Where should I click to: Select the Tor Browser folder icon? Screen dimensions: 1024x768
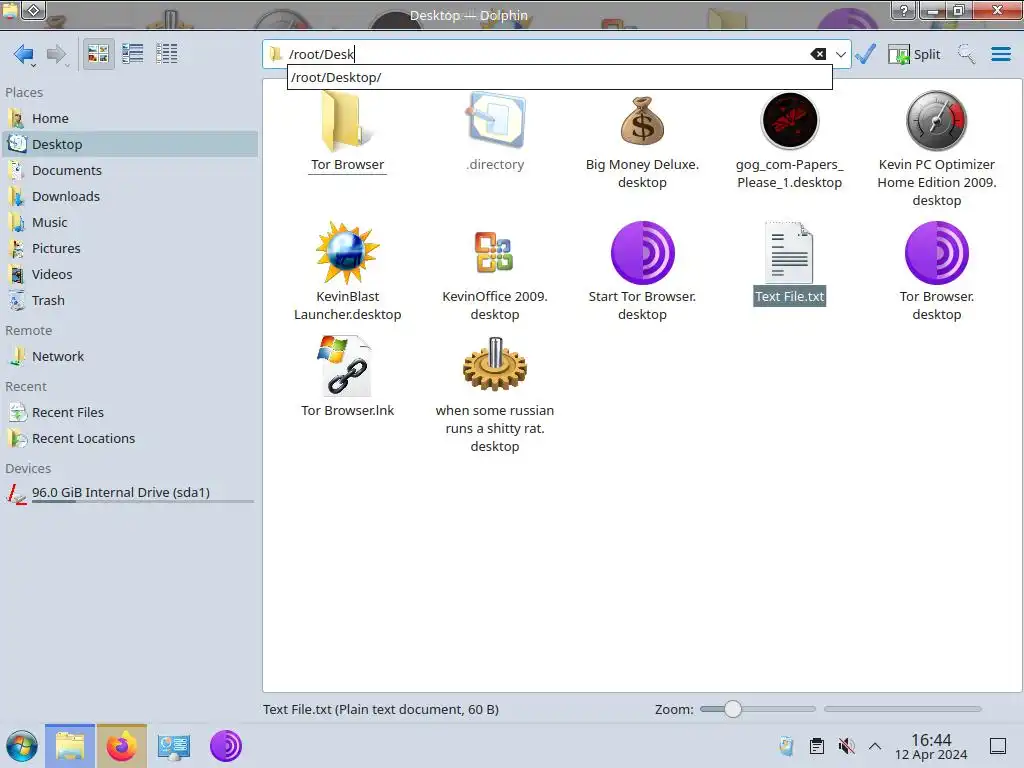click(x=347, y=121)
